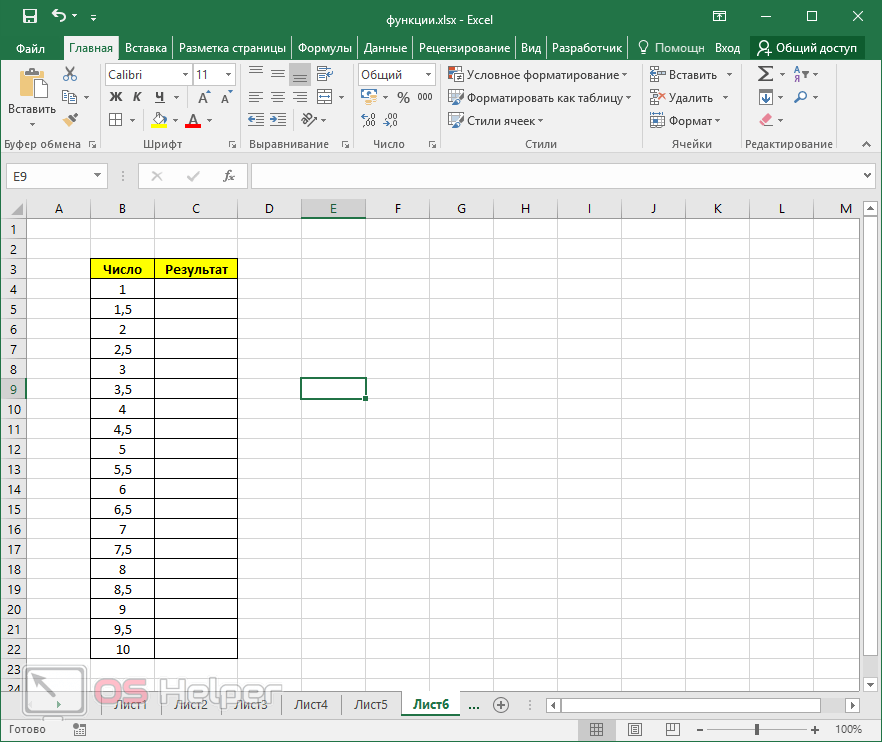882x742 pixels.
Task: Open the Calibri font name dropdown
Action: (x=185, y=74)
